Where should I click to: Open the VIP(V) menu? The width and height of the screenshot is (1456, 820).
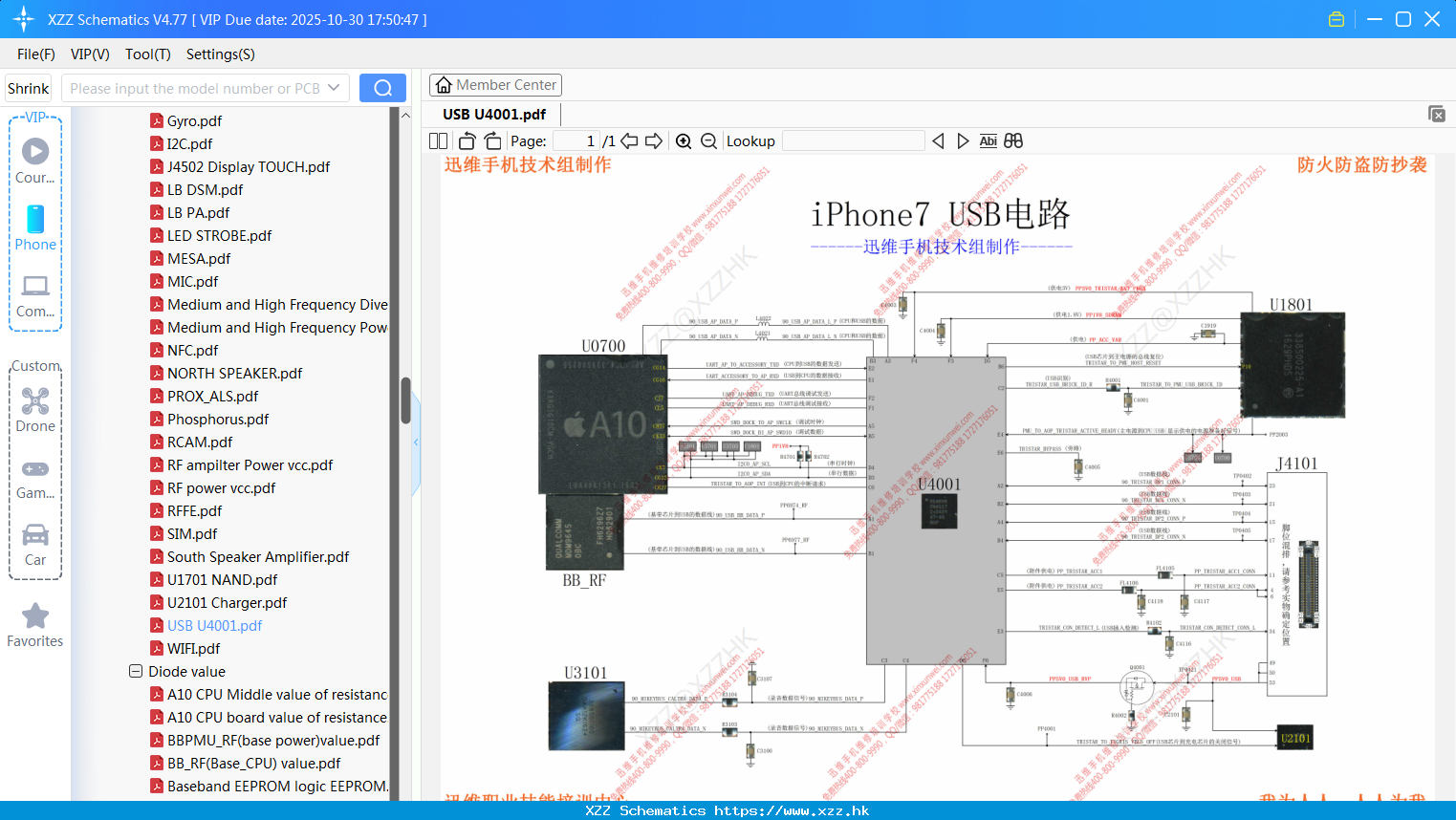pos(90,54)
